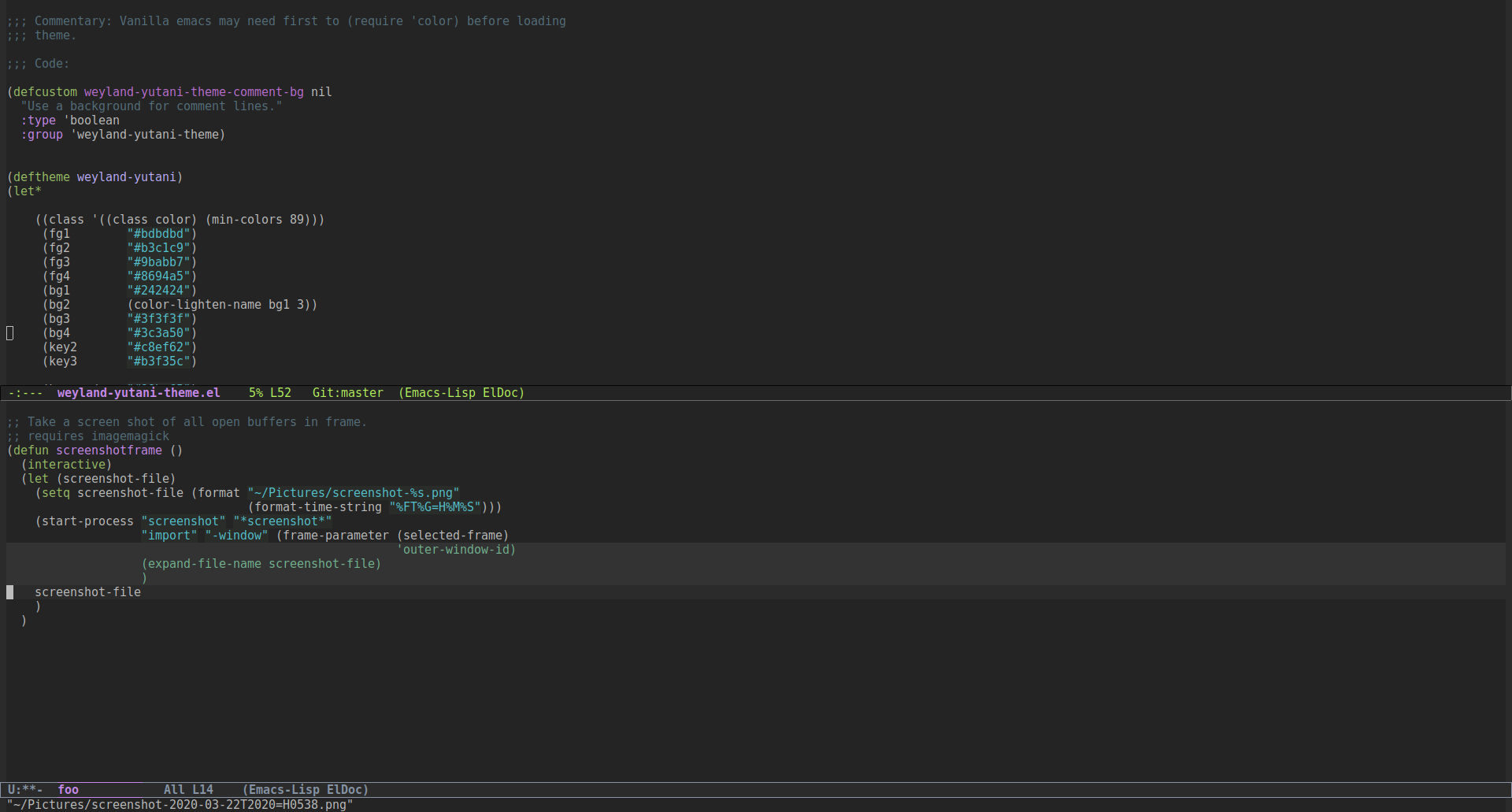Click on bg4 binding name
The image size is (1512, 812).
[59, 332]
